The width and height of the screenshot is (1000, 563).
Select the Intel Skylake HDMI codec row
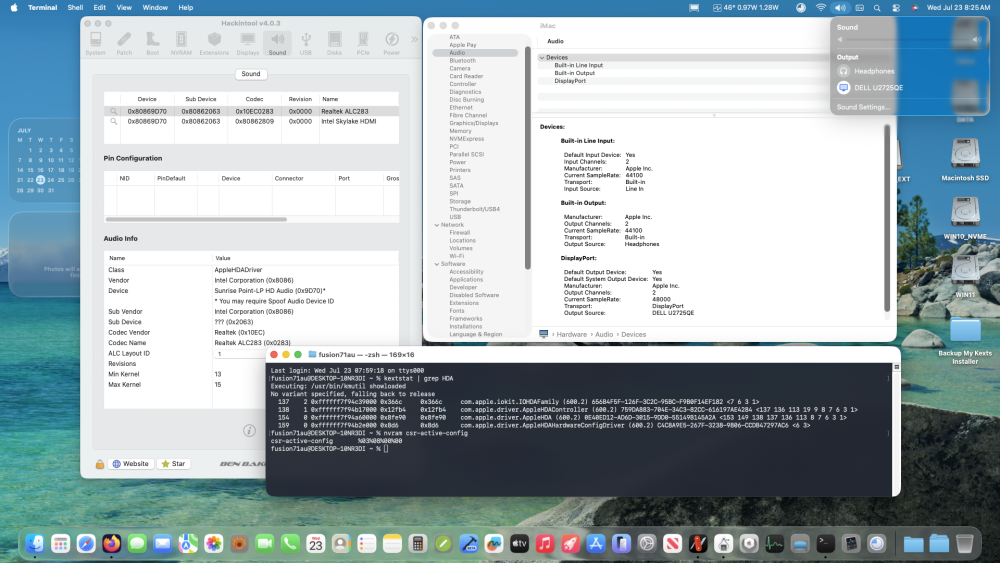(251, 121)
